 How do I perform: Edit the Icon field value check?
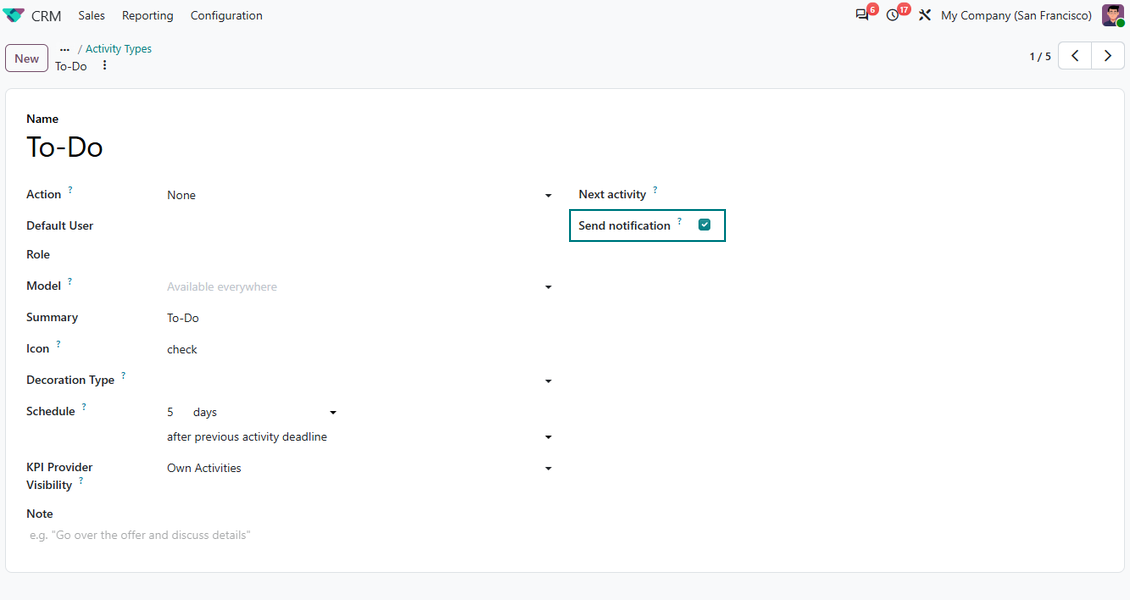coord(360,349)
